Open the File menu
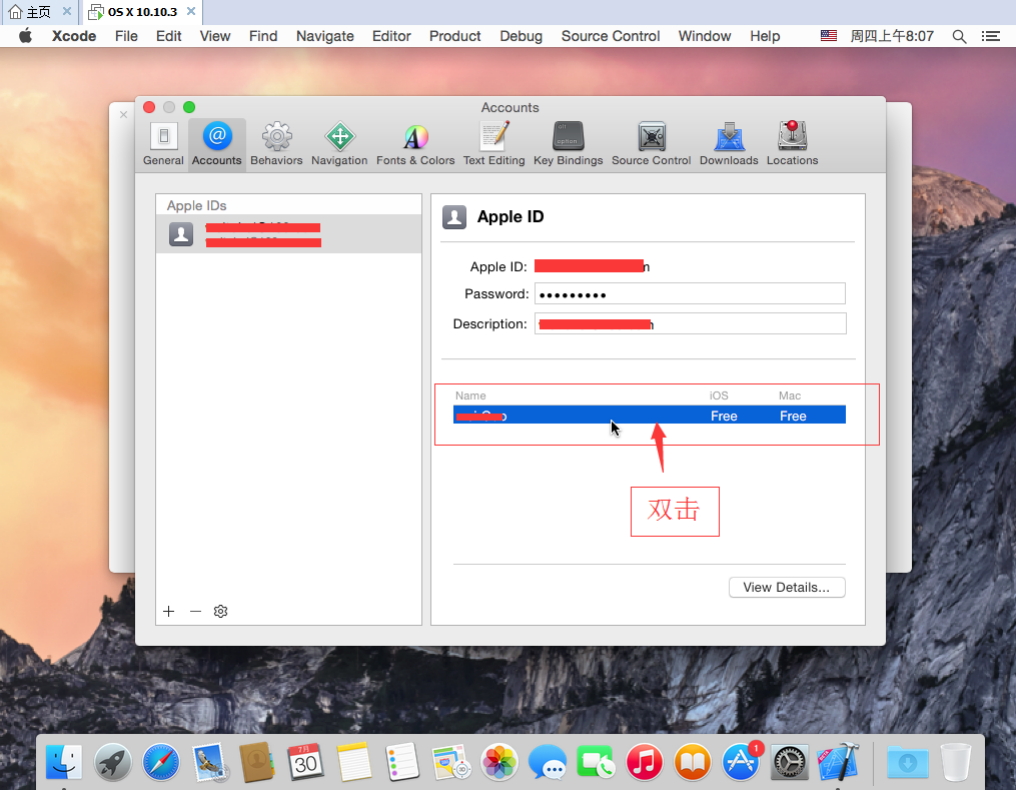Screen dimensions: 1016x790 point(126,36)
